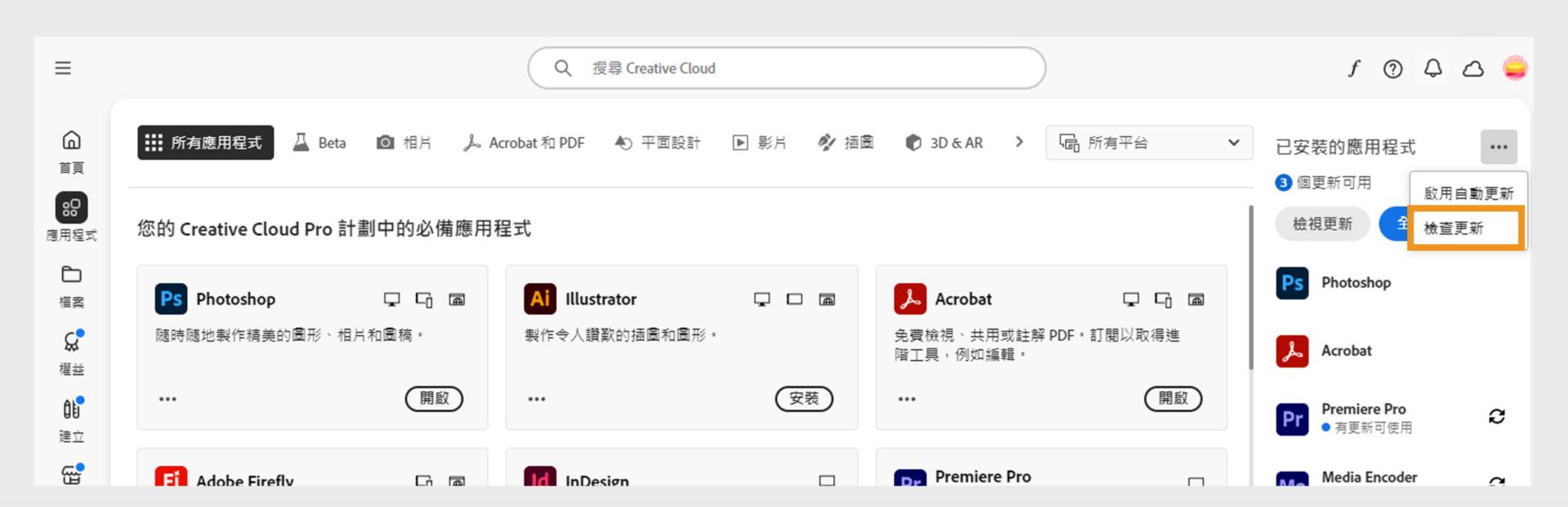Open 檔案 in sidebar
The height and width of the screenshot is (507, 1568).
(x=71, y=286)
